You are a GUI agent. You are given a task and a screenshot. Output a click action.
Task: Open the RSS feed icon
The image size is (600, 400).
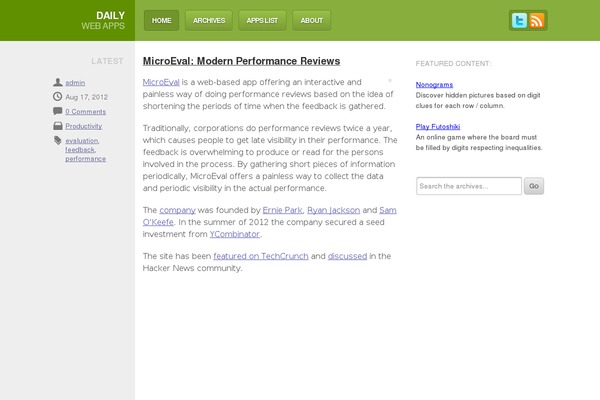(x=537, y=20)
